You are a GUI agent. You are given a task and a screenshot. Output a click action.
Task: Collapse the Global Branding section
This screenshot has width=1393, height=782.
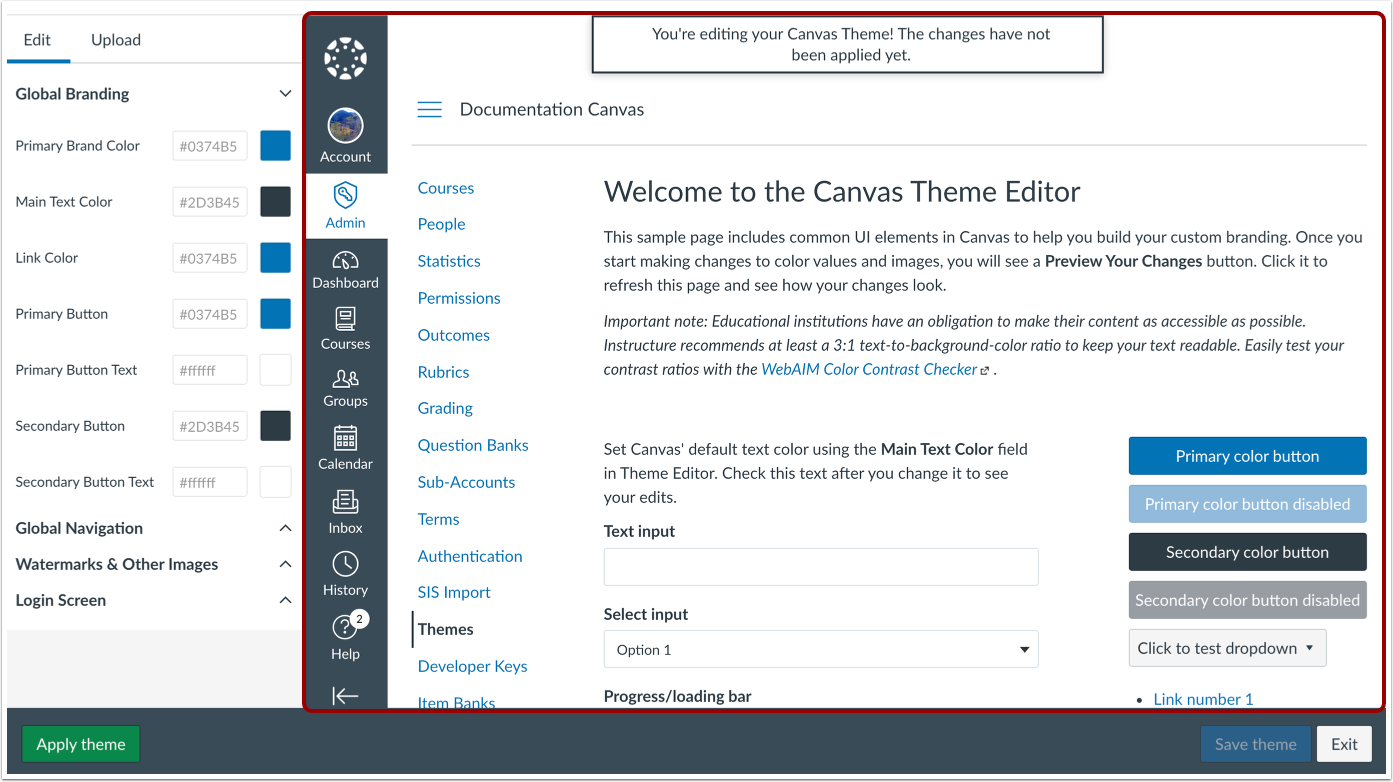point(286,93)
